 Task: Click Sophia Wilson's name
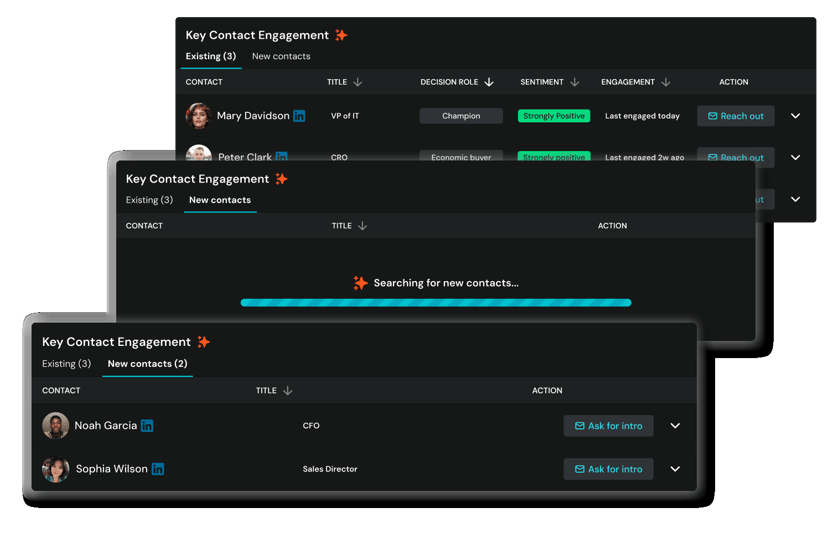pyautogui.click(x=112, y=469)
